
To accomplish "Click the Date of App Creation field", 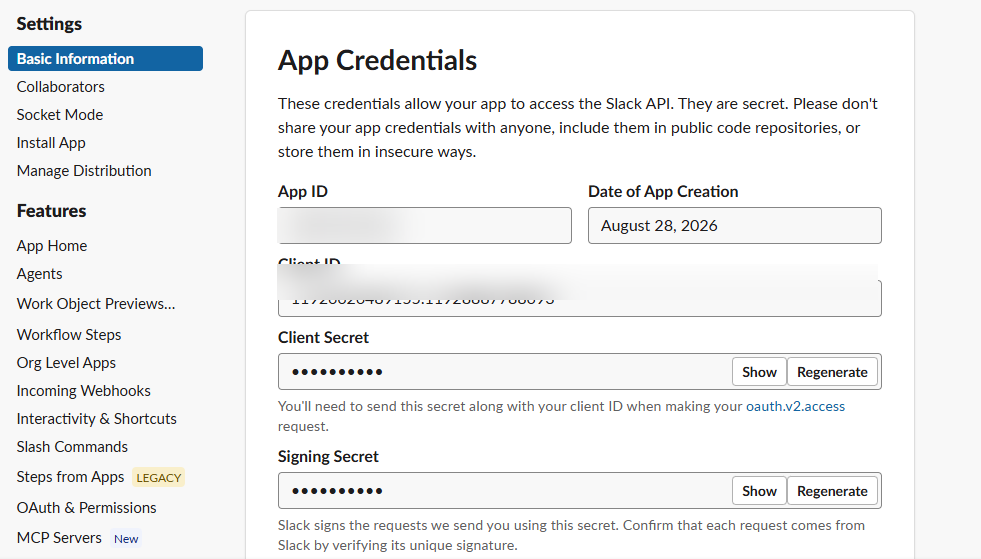I will pyautogui.click(x=734, y=225).
